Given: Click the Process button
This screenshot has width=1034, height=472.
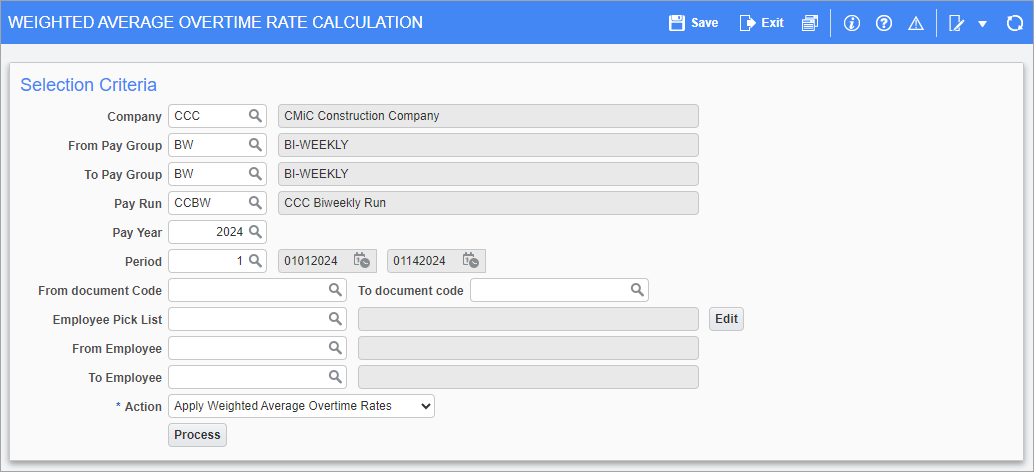Looking at the screenshot, I should point(197,435).
